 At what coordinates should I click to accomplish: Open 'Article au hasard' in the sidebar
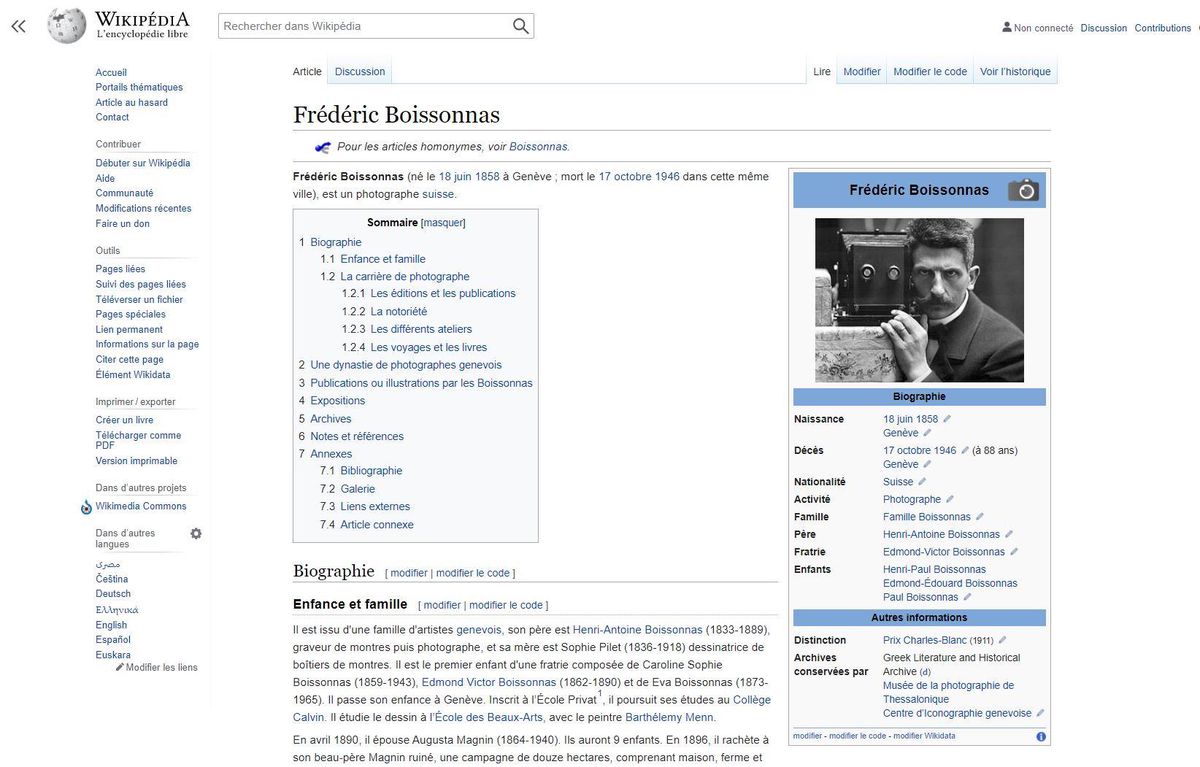coord(134,102)
